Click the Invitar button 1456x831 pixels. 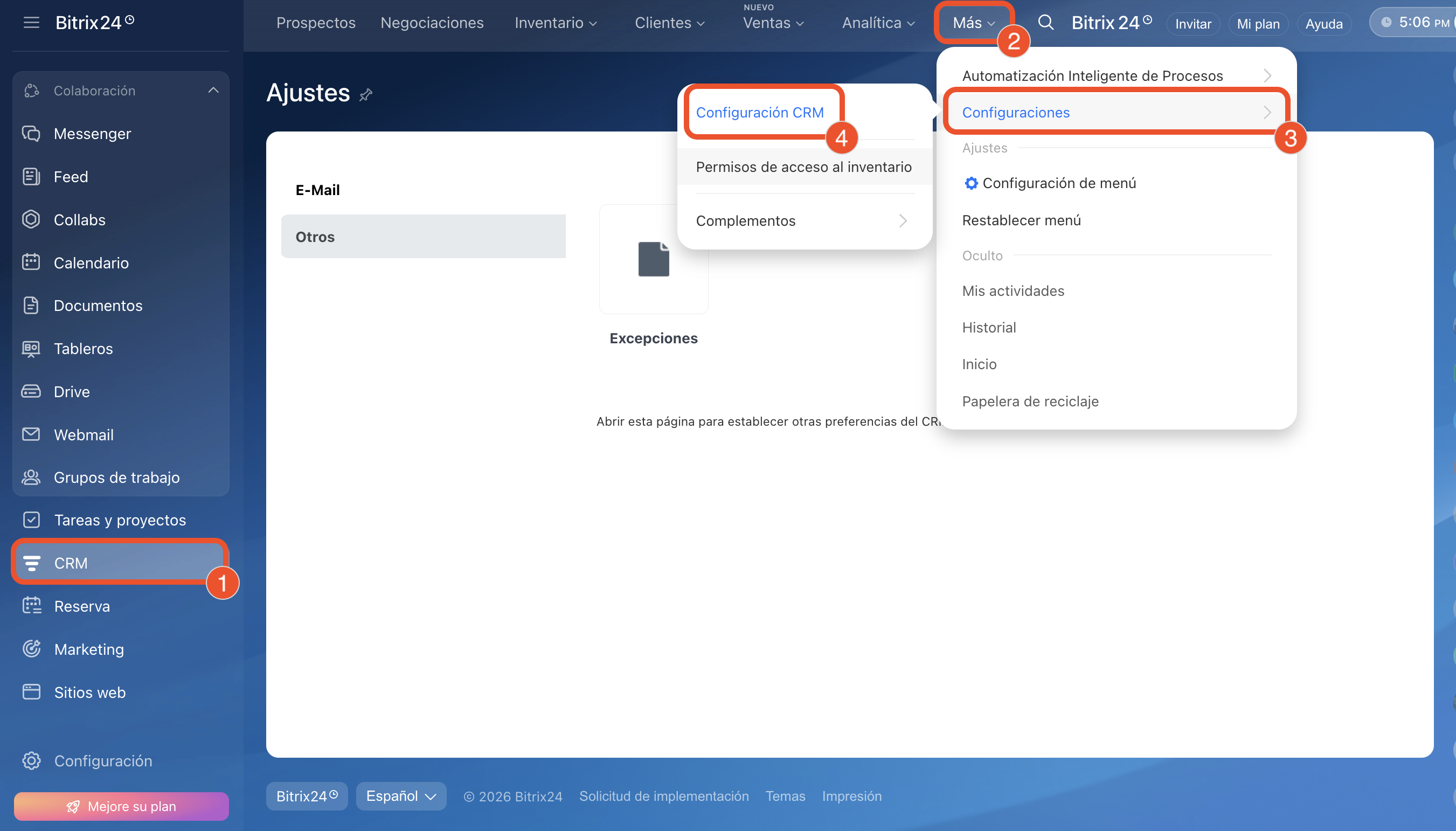(x=1192, y=24)
